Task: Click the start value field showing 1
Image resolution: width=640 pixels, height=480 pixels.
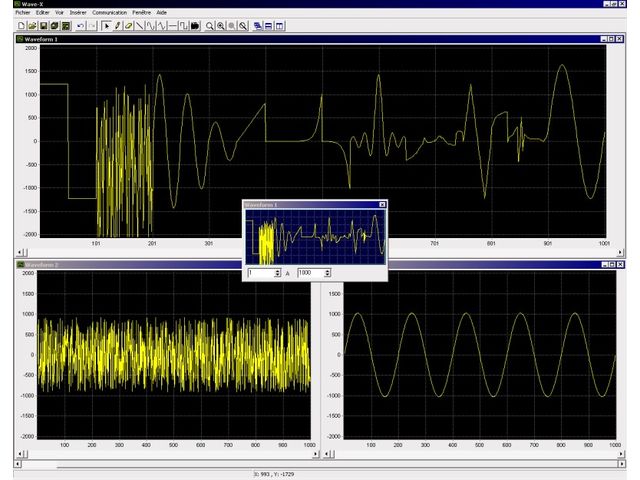Action: [261, 273]
